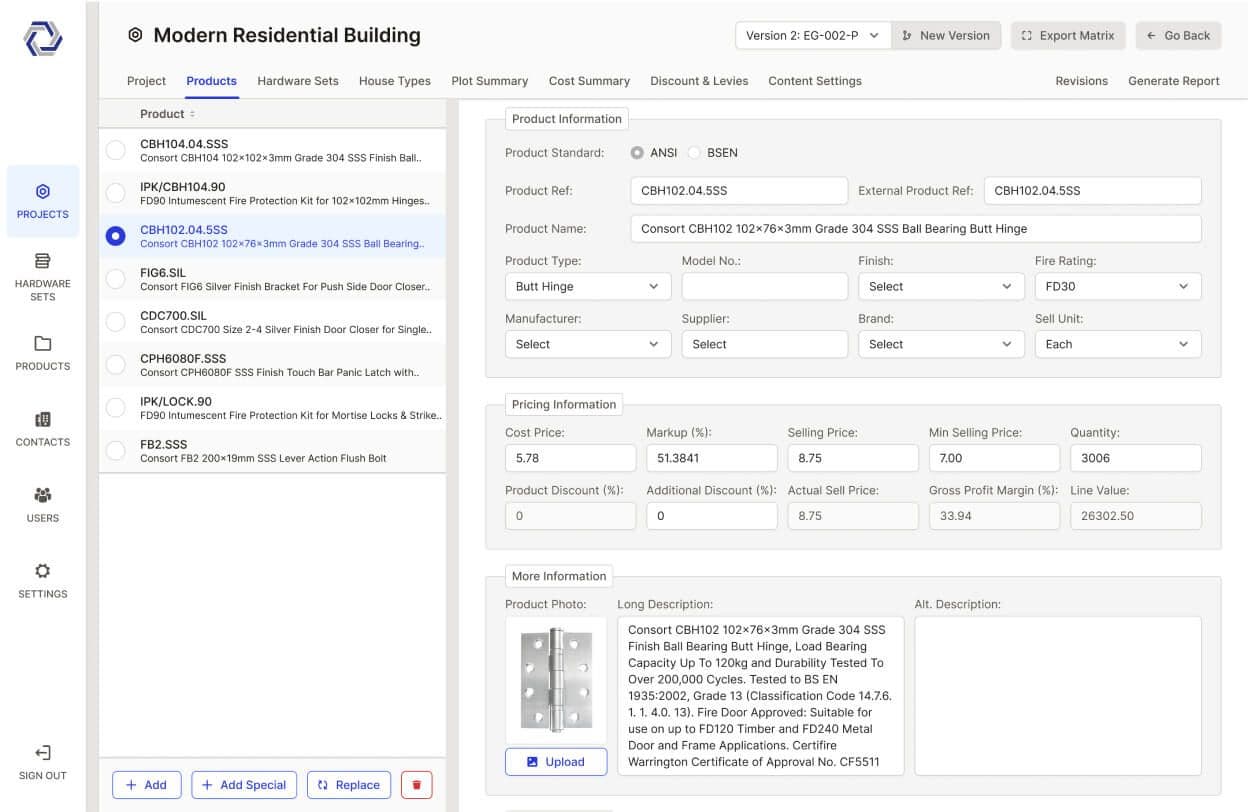Open the Revisions link
This screenshot has width=1248, height=812.
(x=1082, y=81)
